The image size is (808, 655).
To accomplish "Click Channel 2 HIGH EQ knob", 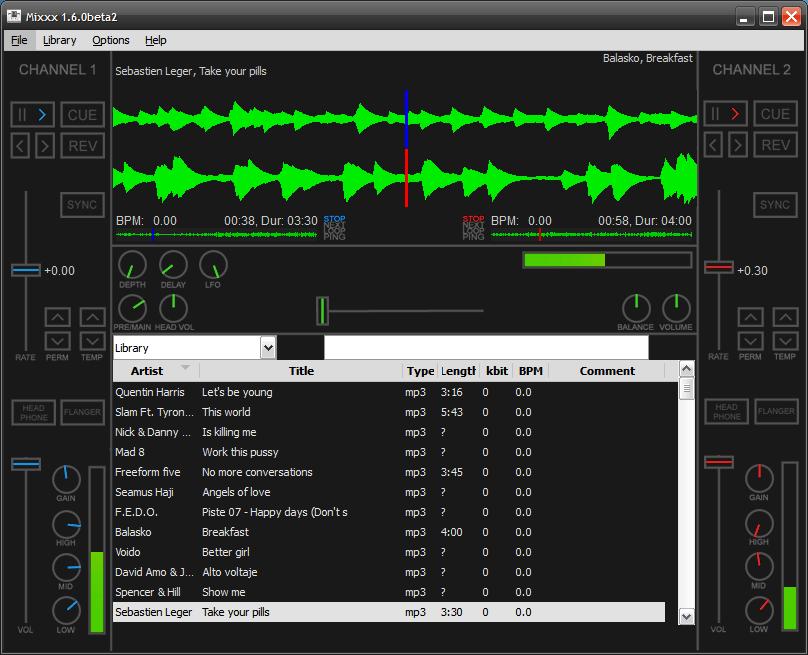I will coord(760,524).
